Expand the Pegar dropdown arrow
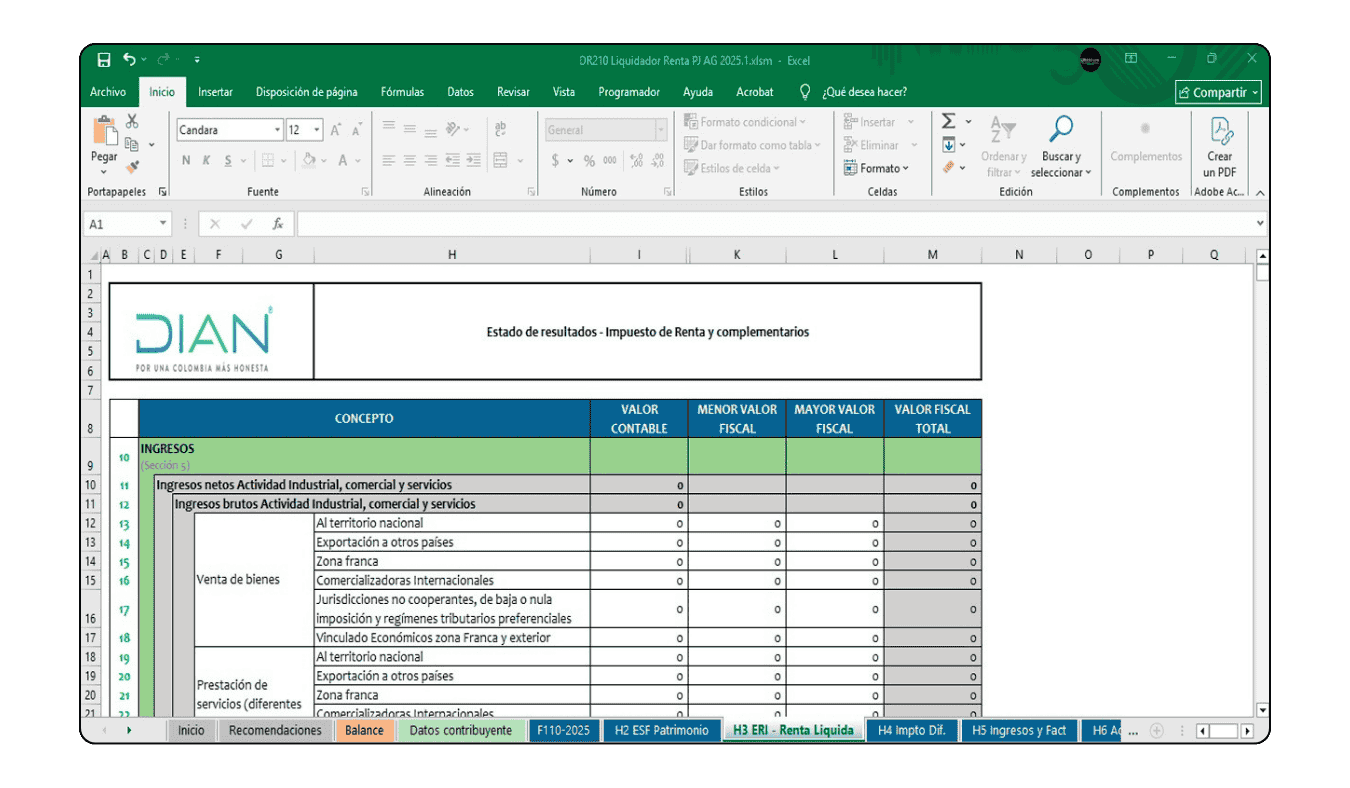The image size is (1350, 788). pyautogui.click(x=102, y=170)
